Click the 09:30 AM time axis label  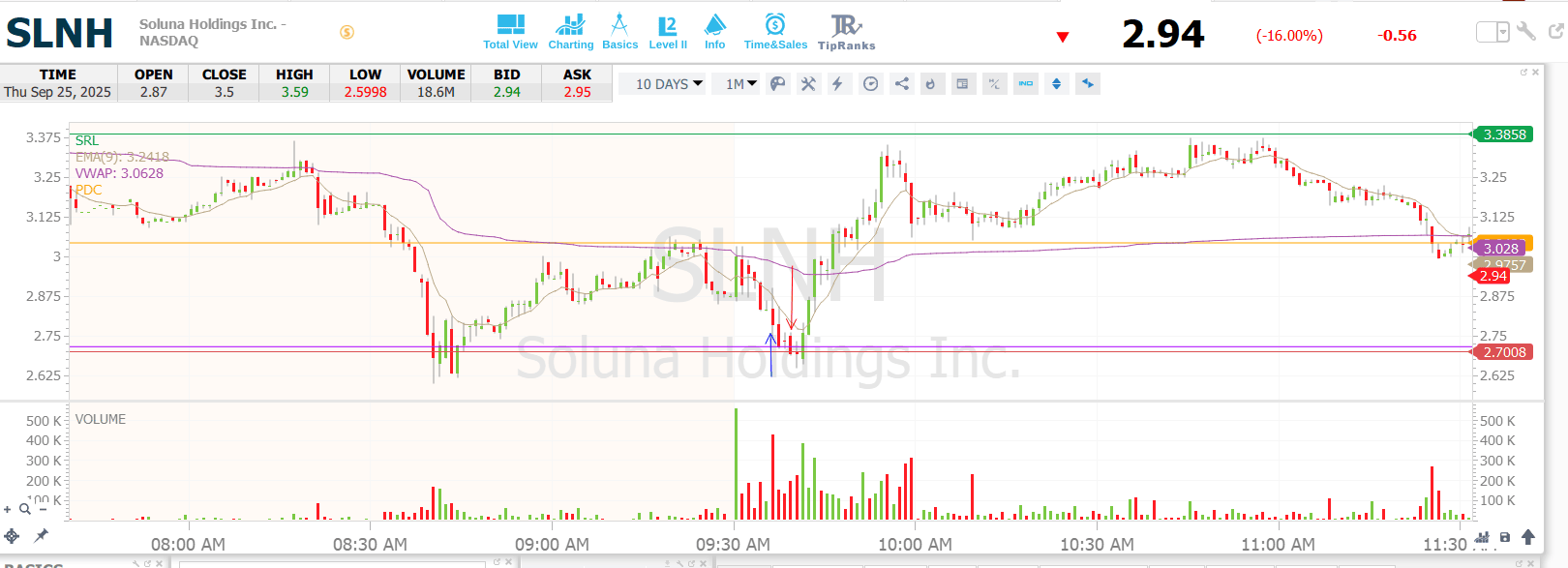coord(733,544)
